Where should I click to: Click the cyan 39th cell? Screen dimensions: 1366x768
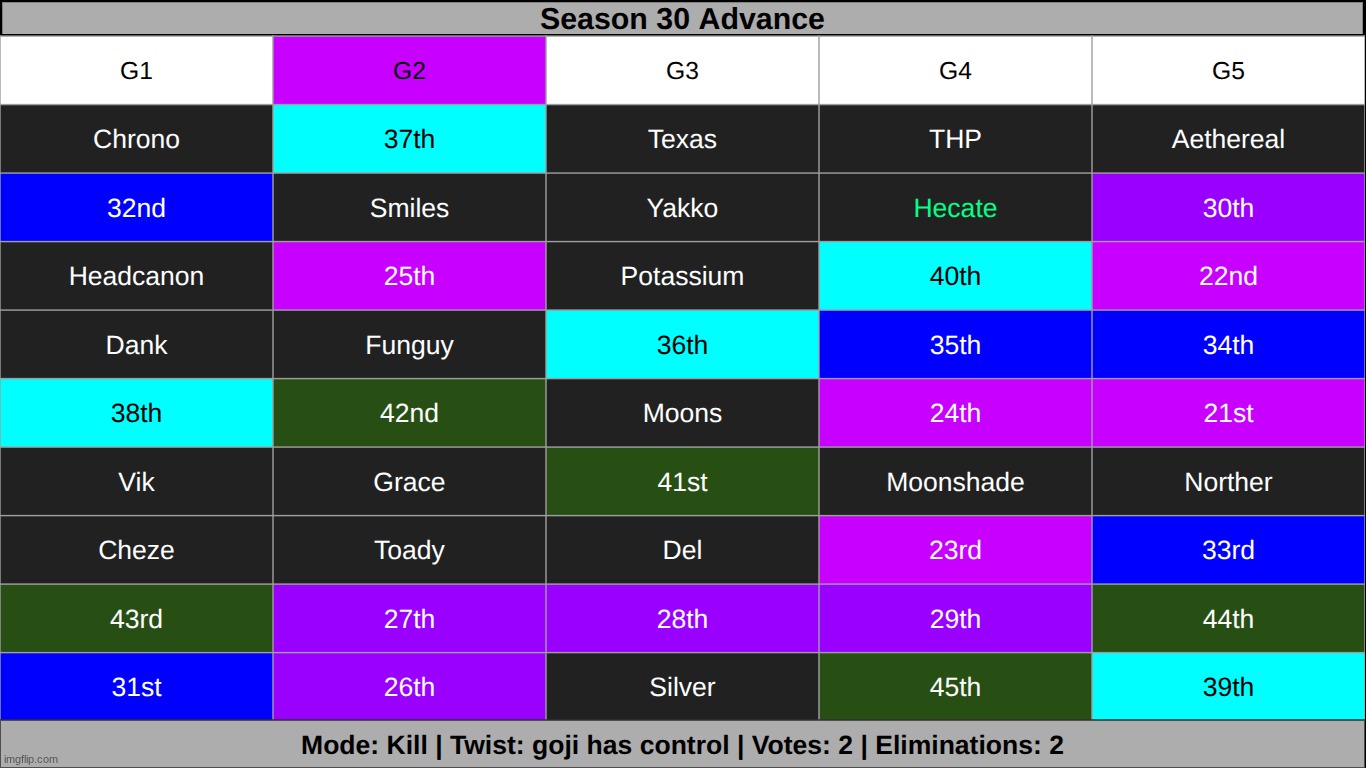click(x=1228, y=687)
